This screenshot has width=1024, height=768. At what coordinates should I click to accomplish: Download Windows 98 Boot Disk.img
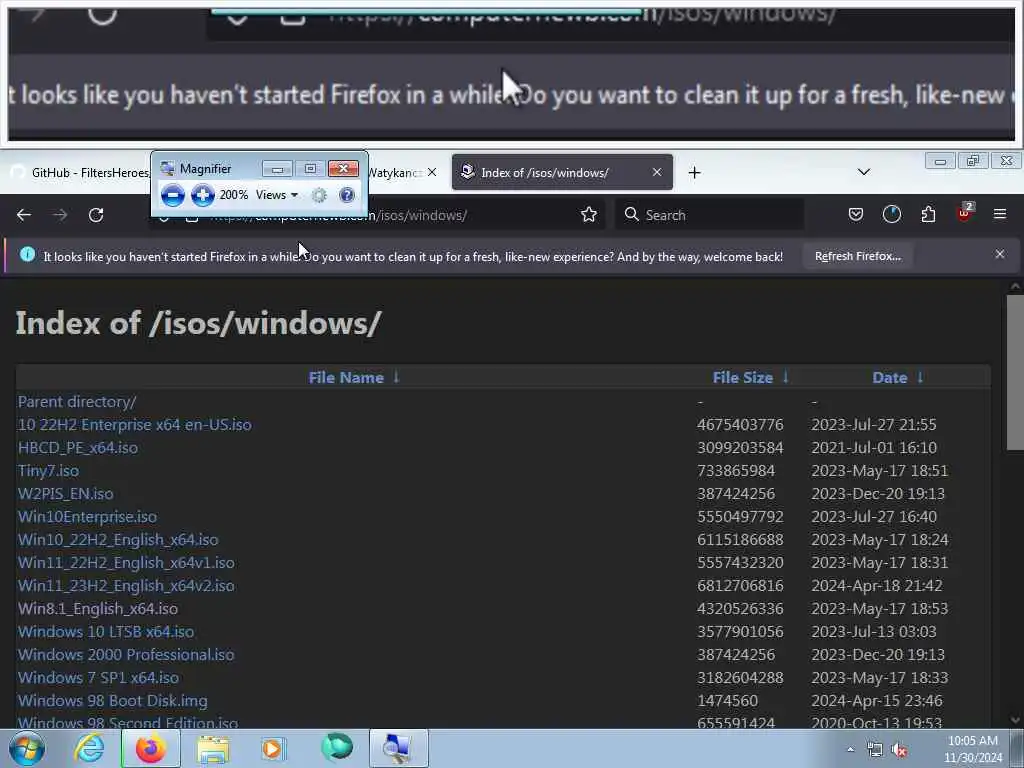[x=112, y=701]
